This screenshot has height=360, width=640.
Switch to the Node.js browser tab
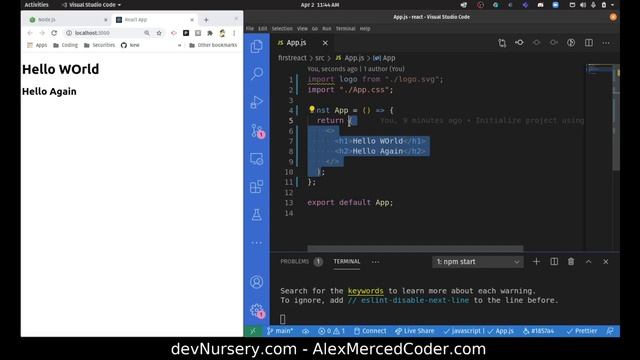point(67,20)
